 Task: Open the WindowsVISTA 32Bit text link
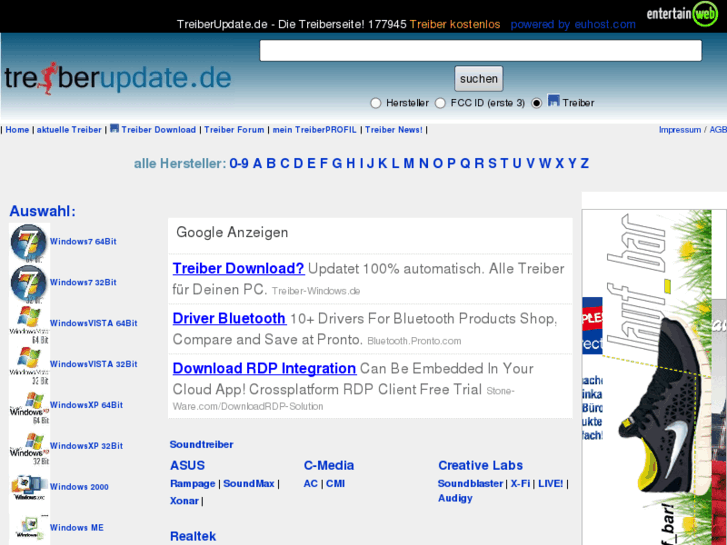94,364
